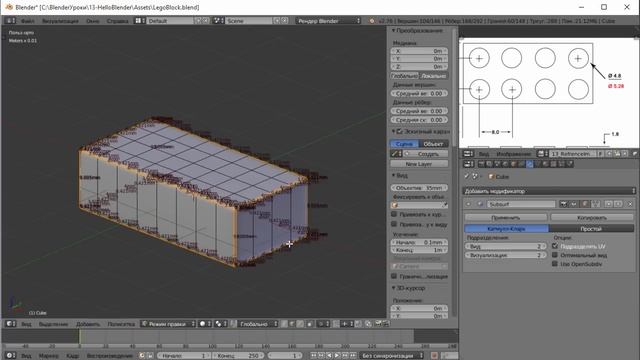Toggle Подразделять UV checkbox

click(x=555, y=246)
